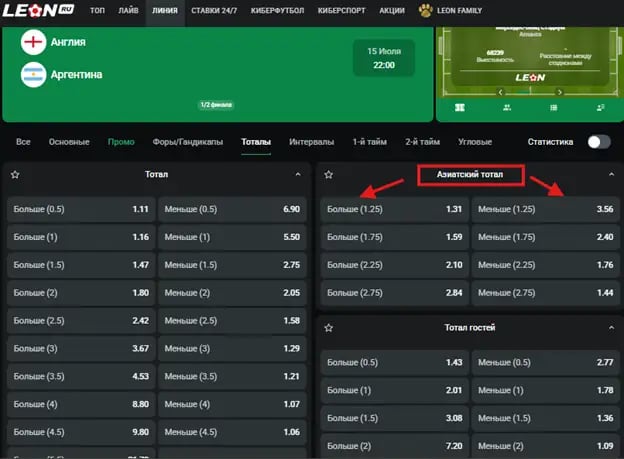Image resolution: width=624 pixels, height=459 pixels.
Task: Click the 15 Июля 22:00 match time box
Action: coord(384,58)
